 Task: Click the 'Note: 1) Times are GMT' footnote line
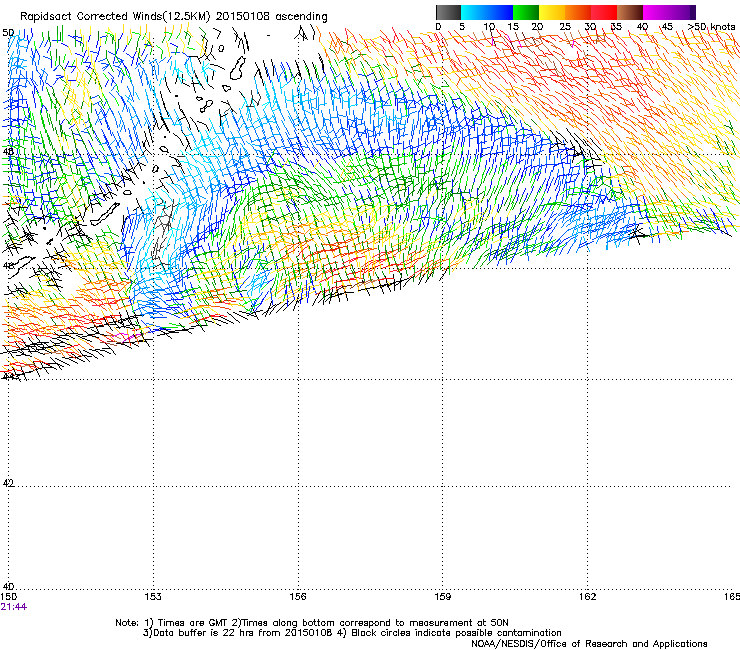[312, 623]
